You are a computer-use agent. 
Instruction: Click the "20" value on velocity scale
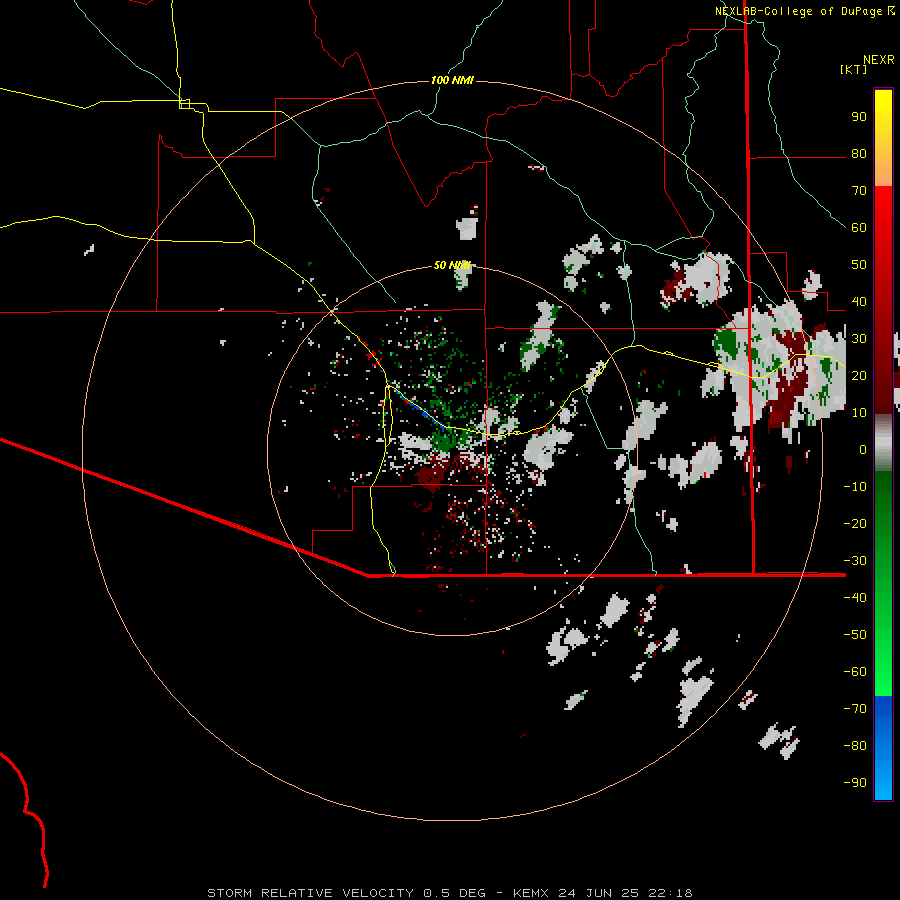click(859, 375)
